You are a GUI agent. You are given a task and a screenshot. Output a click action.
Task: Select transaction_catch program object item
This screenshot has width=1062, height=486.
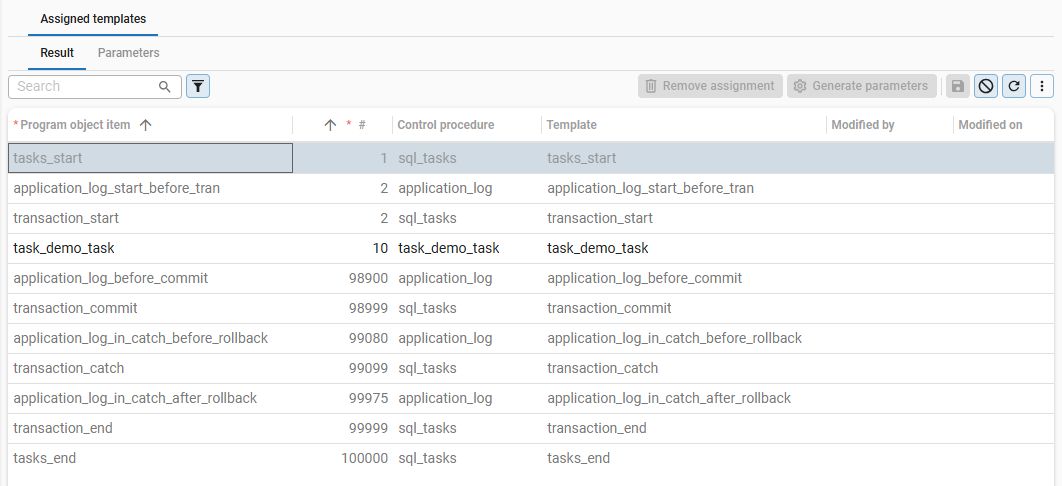tap(150, 368)
